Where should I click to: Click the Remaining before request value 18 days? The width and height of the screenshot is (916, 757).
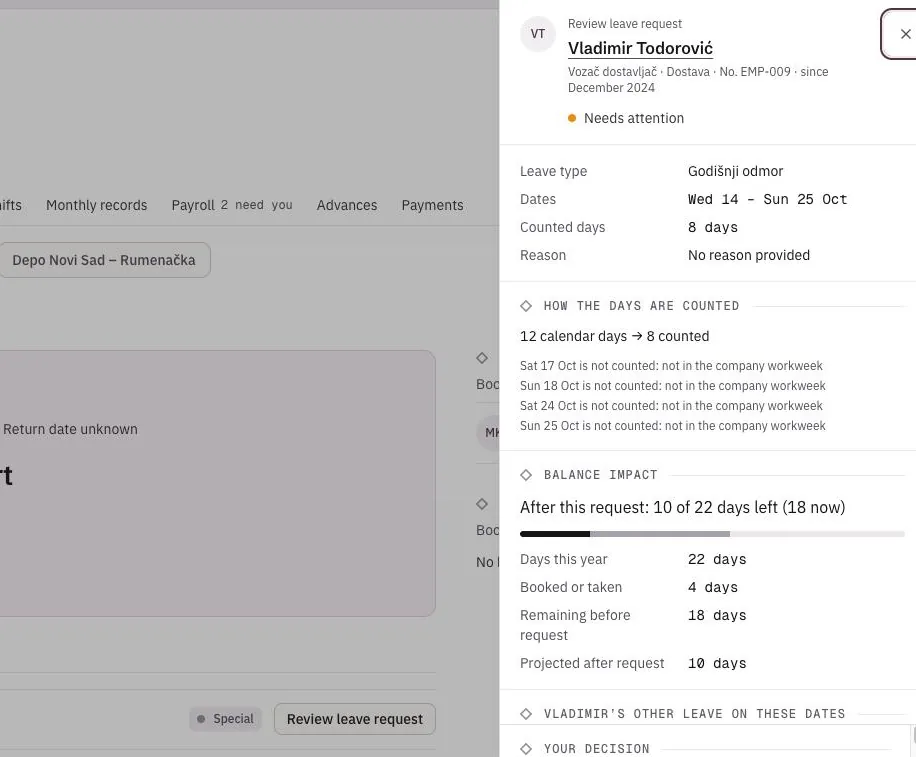click(x=717, y=615)
